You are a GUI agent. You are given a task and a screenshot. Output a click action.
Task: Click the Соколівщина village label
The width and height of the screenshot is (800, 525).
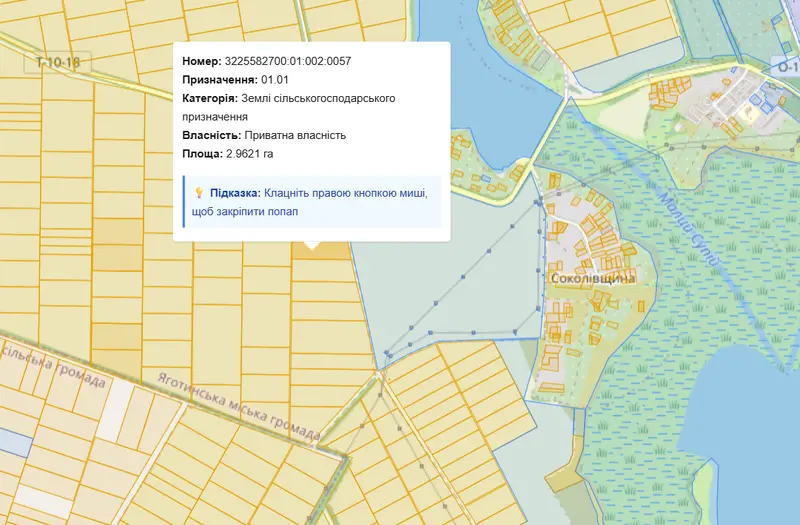(593, 278)
